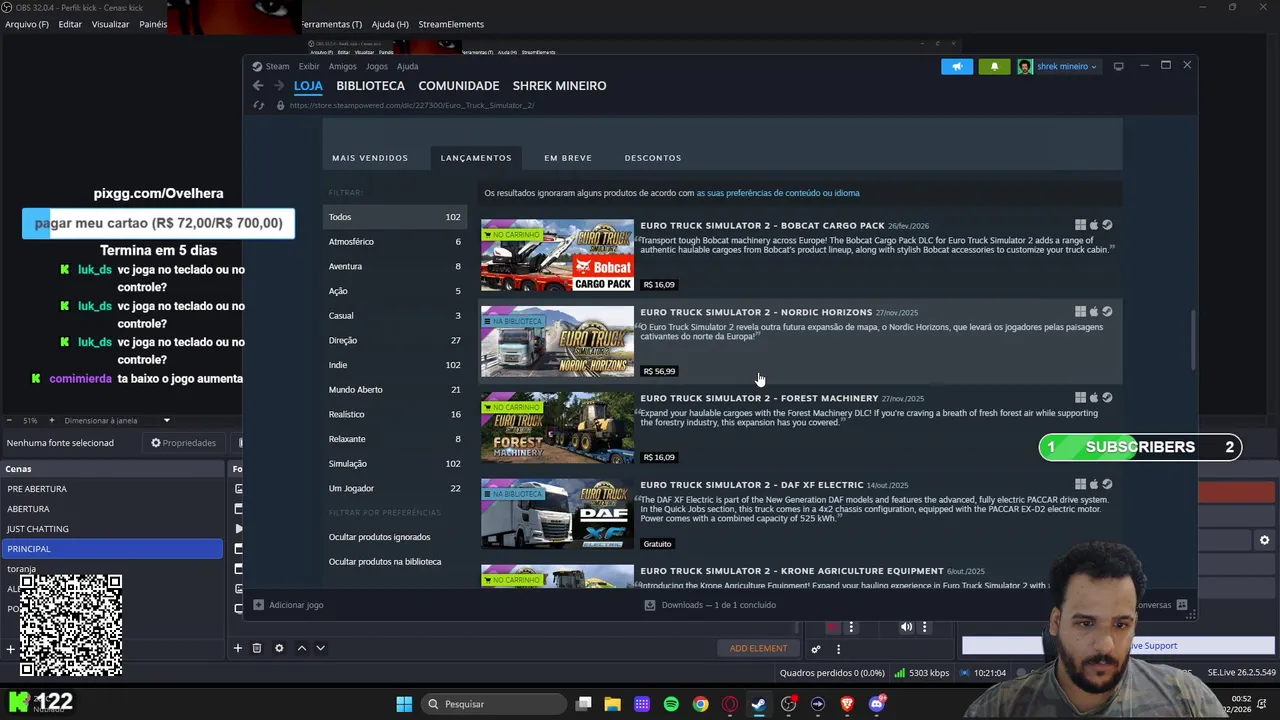1280x720 pixels.
Task: Go to Steam BIBLIOTECA section
Action: (x=370, y=86)
